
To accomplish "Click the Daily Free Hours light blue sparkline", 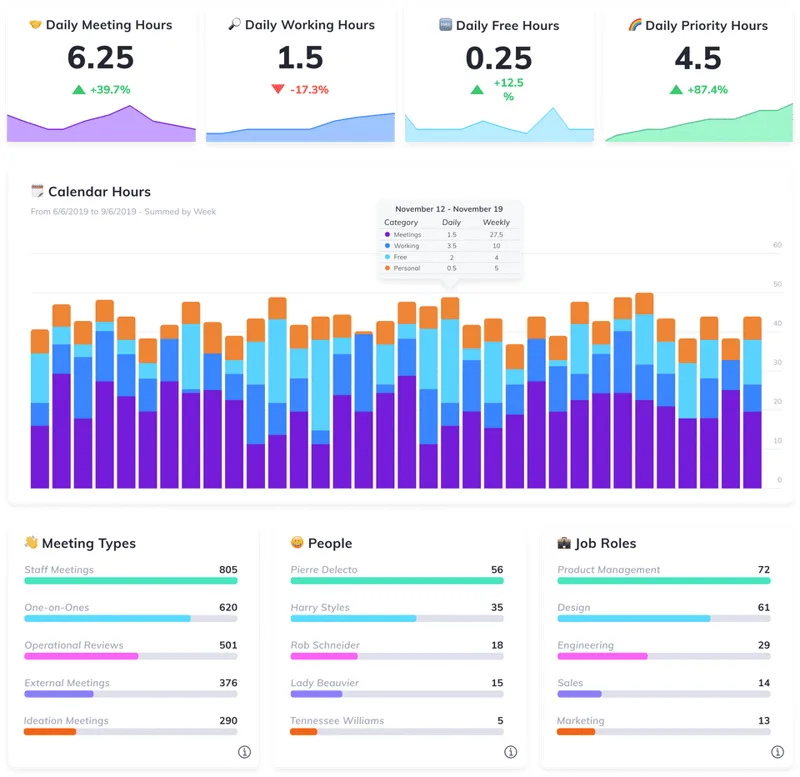I will (499, 124).
